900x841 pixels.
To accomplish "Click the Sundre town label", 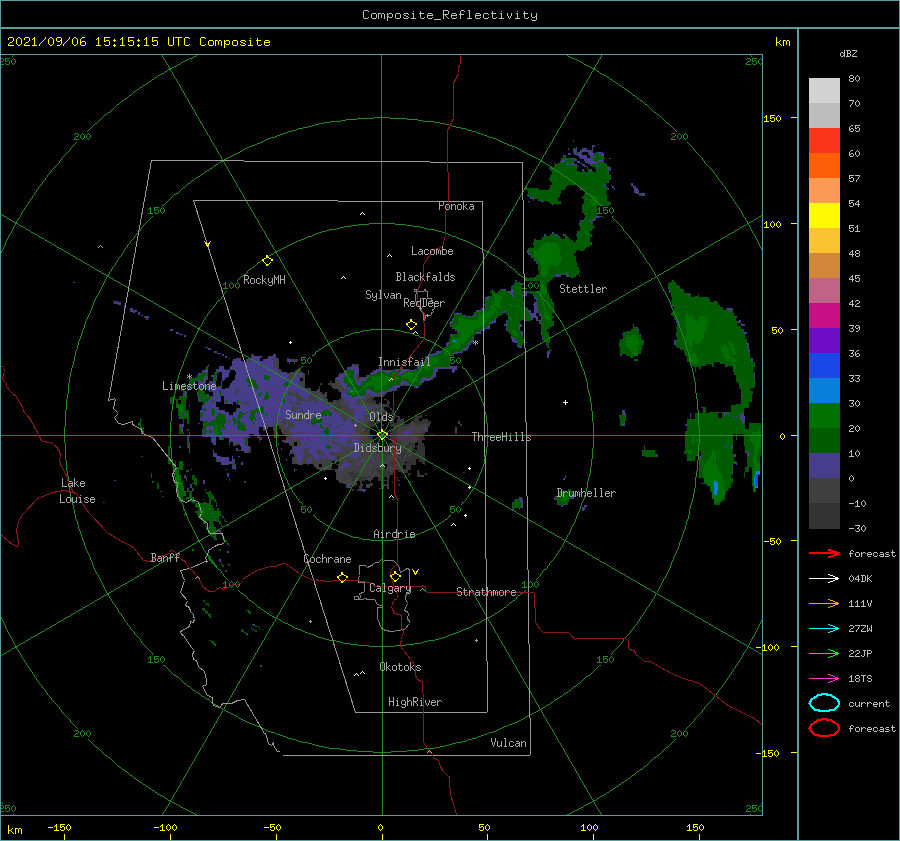I will tap(303, 414).
